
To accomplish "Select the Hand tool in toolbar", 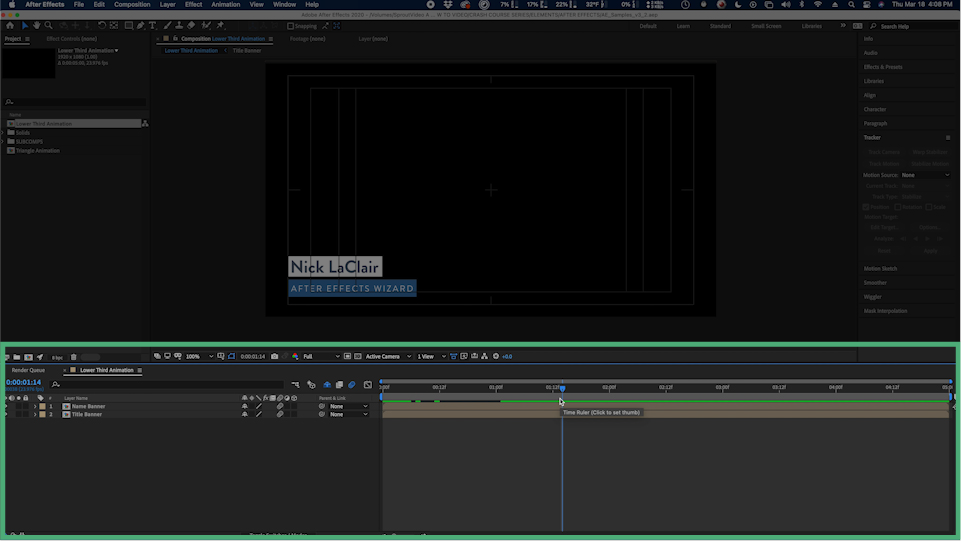I will 37,25.
